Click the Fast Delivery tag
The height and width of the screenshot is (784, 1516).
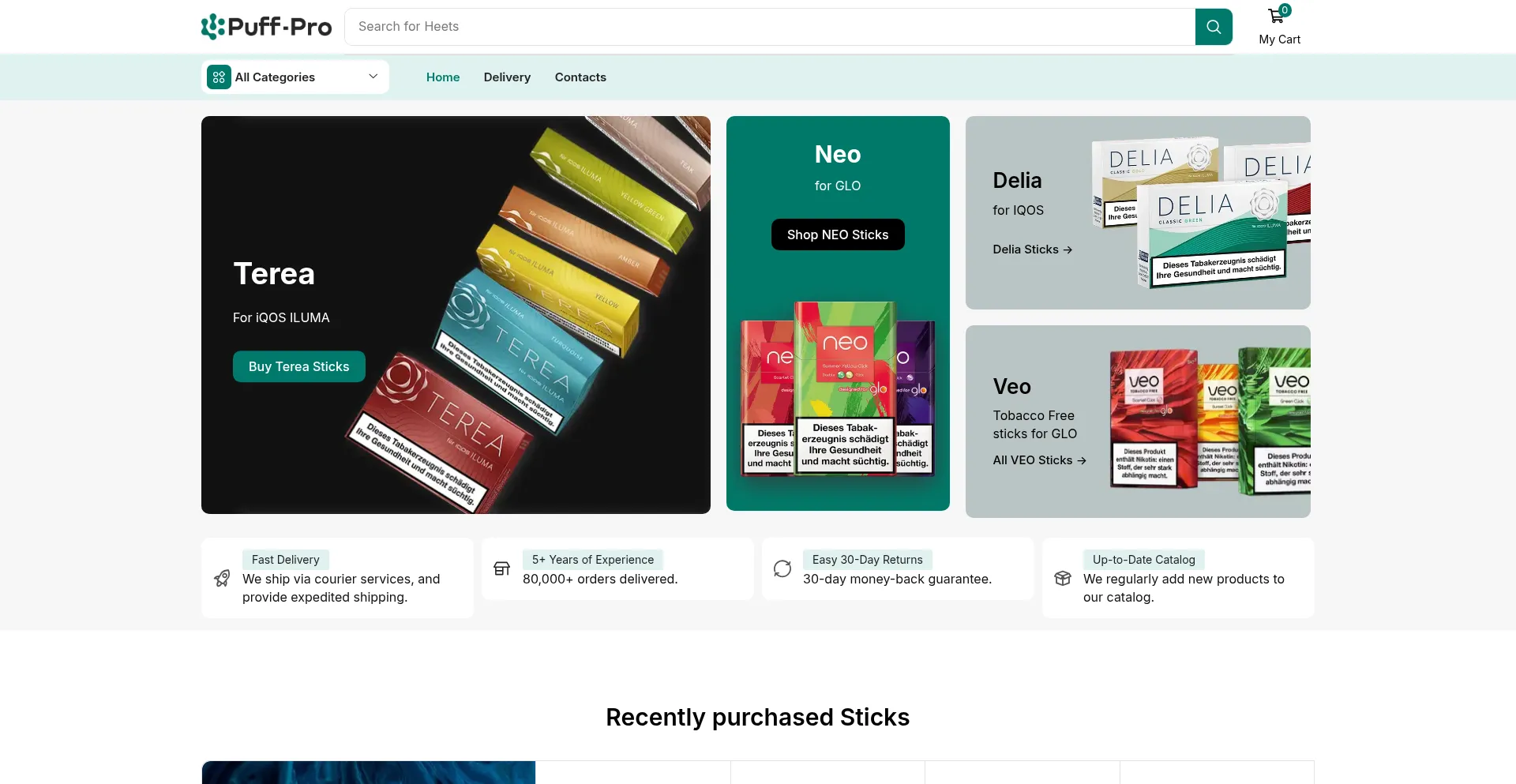(286, 560)
